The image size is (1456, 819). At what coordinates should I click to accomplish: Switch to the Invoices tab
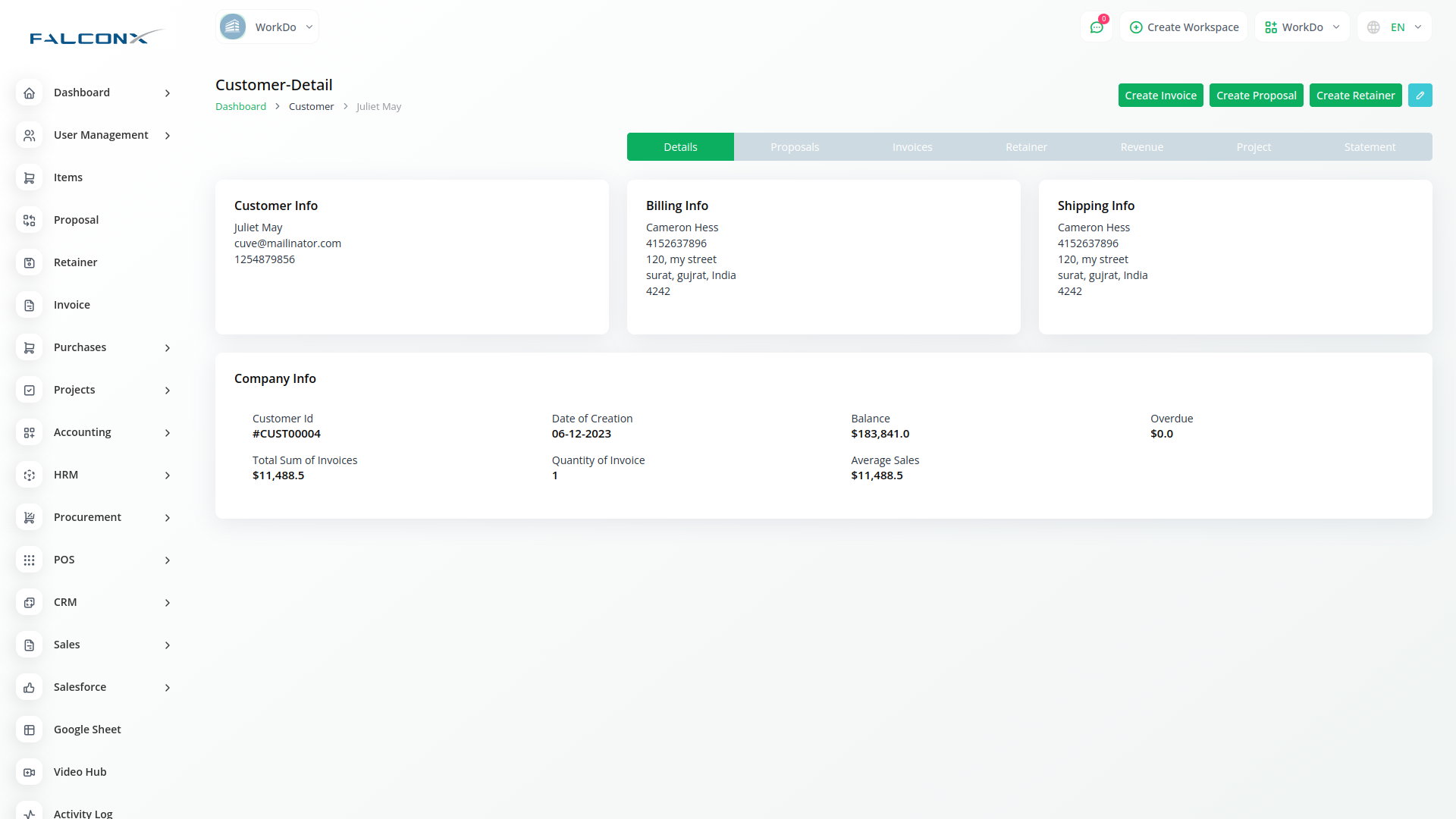click(912, 147)
